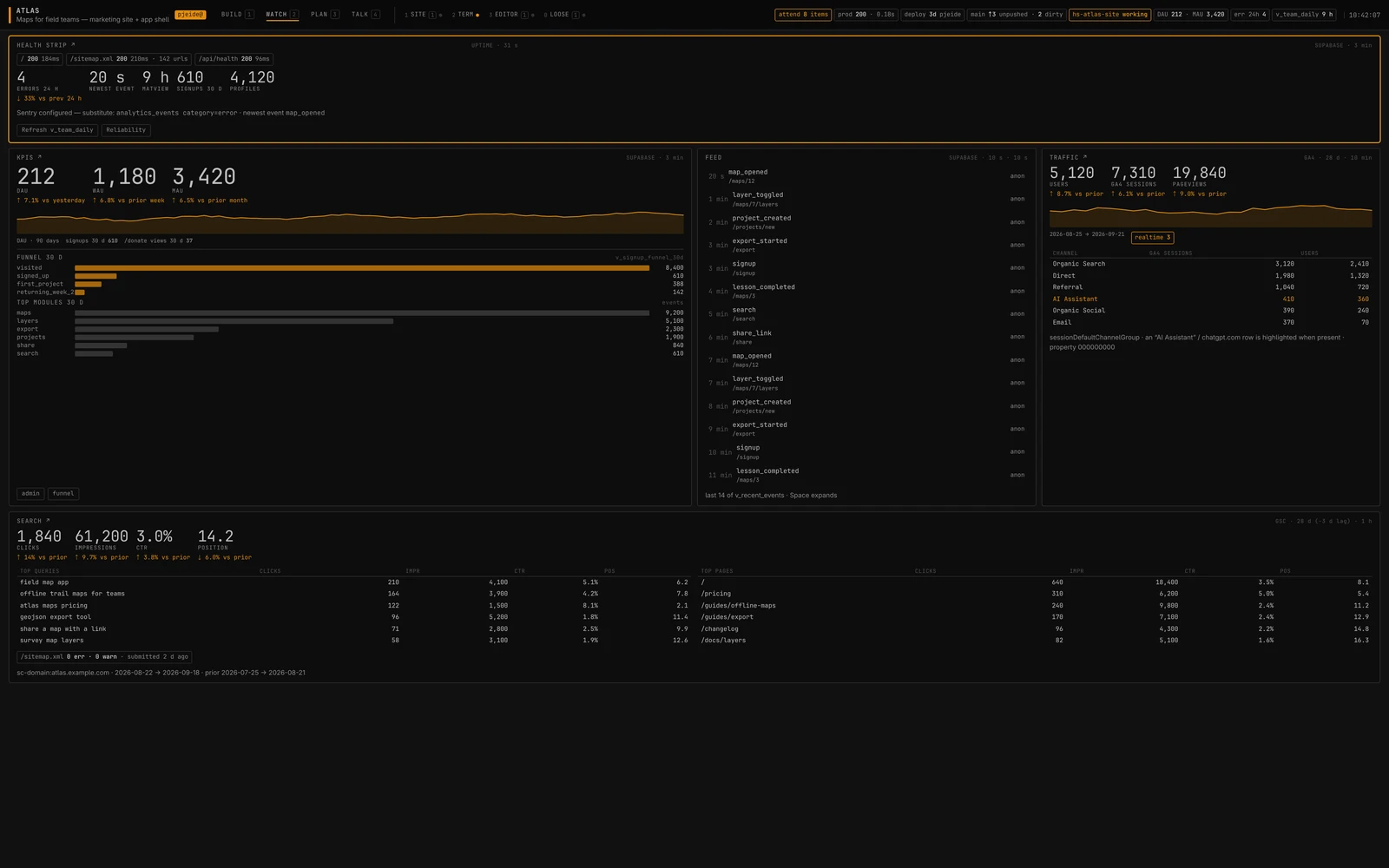Select the 'AI Assistant' channel row
The height and width of the screenshot is (868, 1389).
[x=1210, y=299]
